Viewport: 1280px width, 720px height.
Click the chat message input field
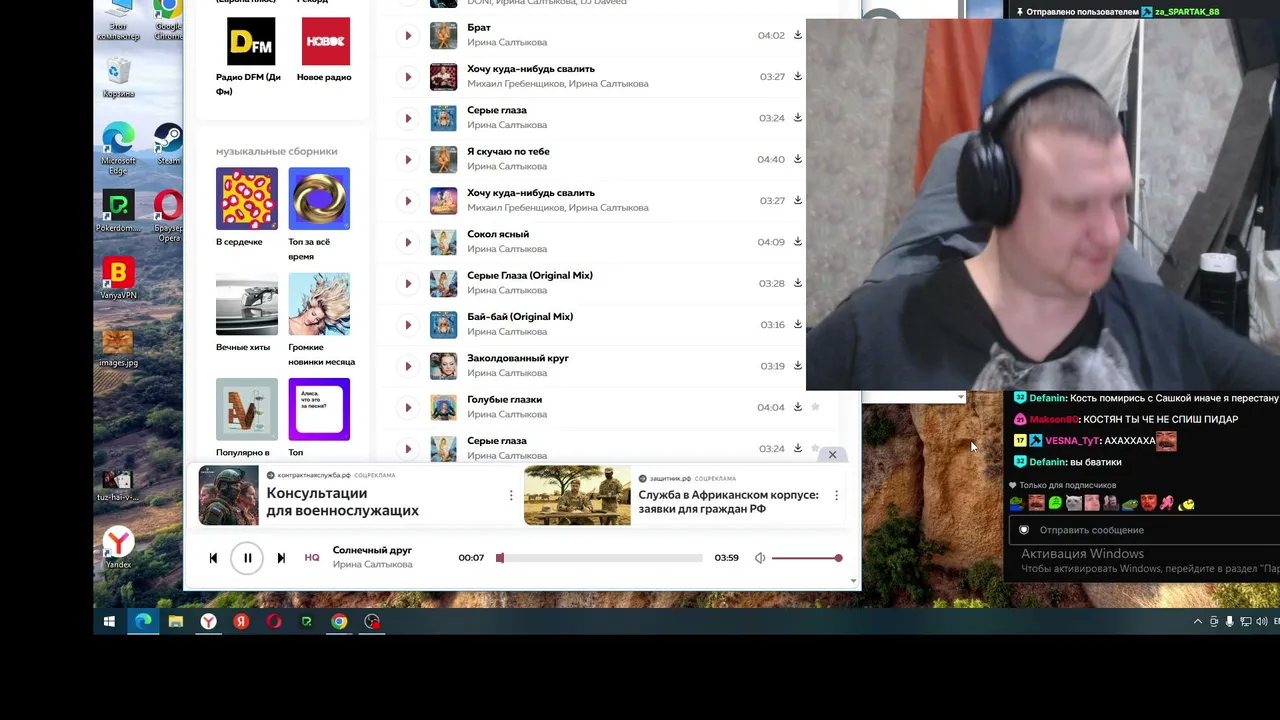1145,530
